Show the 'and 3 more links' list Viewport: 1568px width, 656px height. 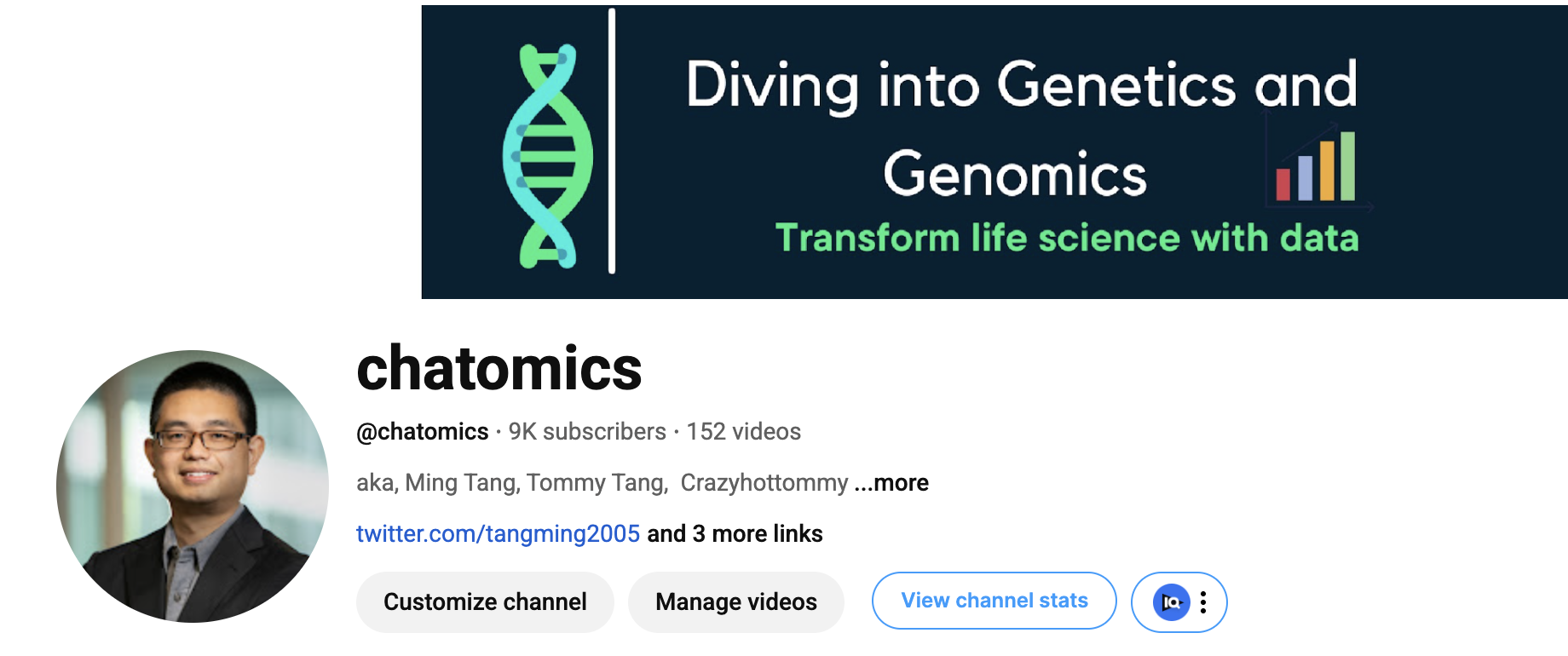(735, 534)
